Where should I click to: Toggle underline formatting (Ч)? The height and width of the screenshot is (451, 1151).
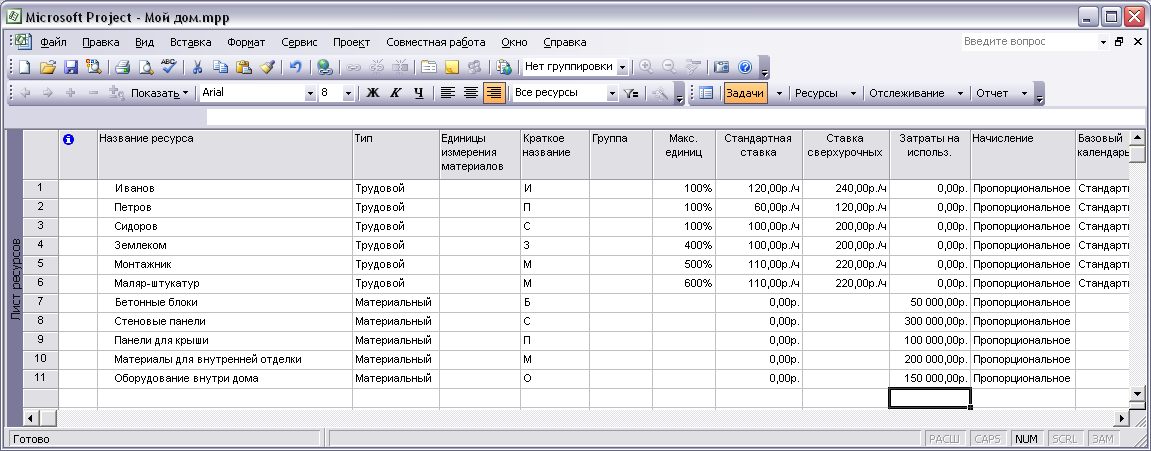tap(418, 93)
